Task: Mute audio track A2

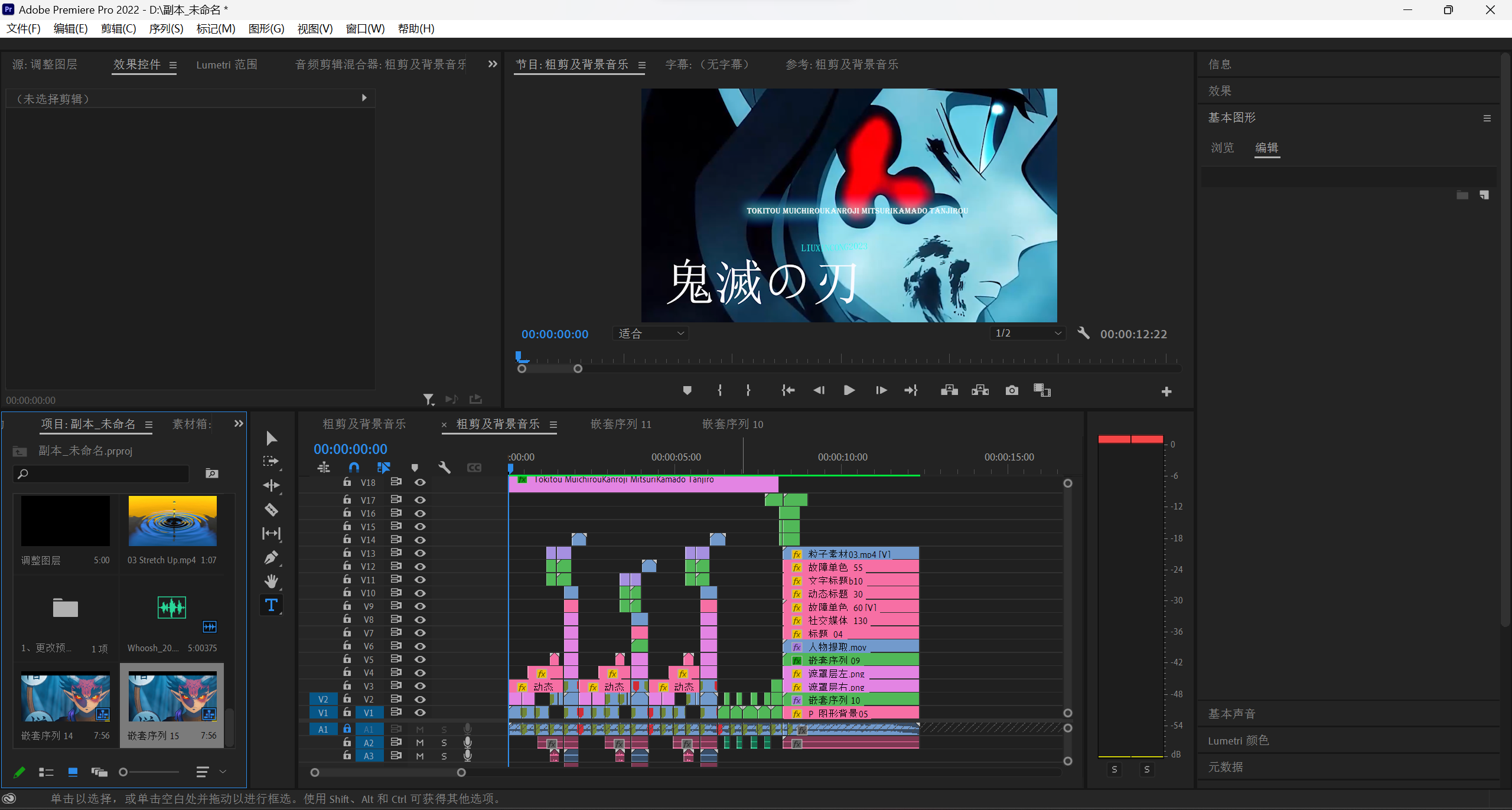Action: (420, 743)
